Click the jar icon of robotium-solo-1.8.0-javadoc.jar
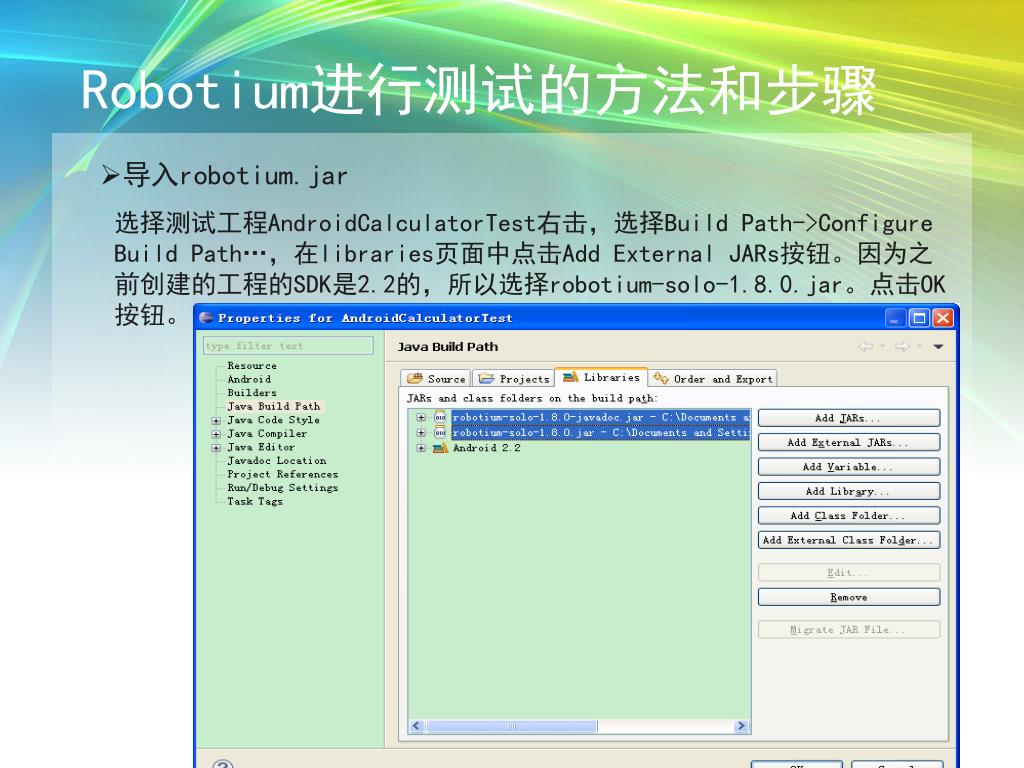This screenshot has height=768, width=1024. [440, 417]
